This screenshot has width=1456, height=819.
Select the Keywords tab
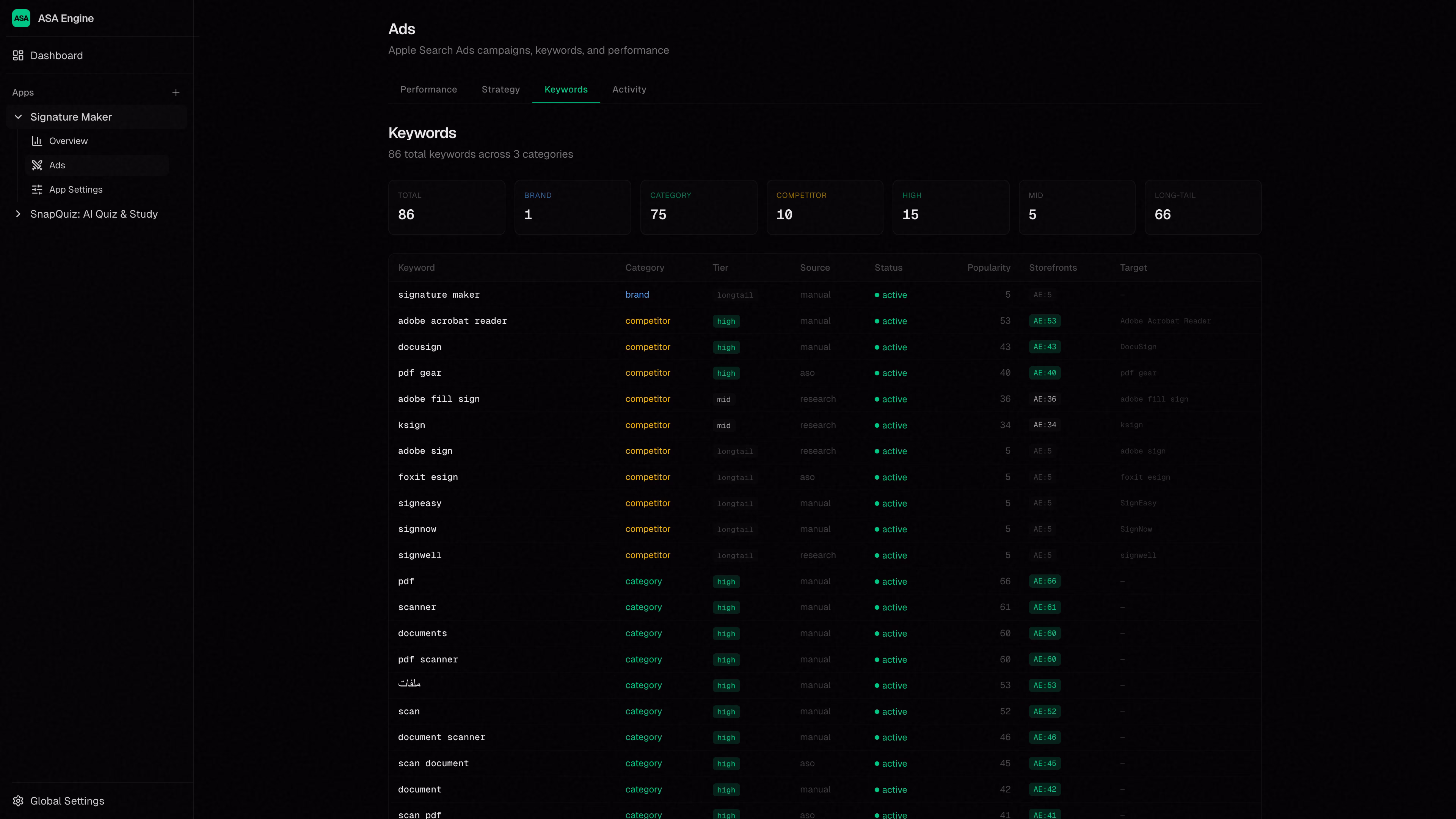click(566, 89)
